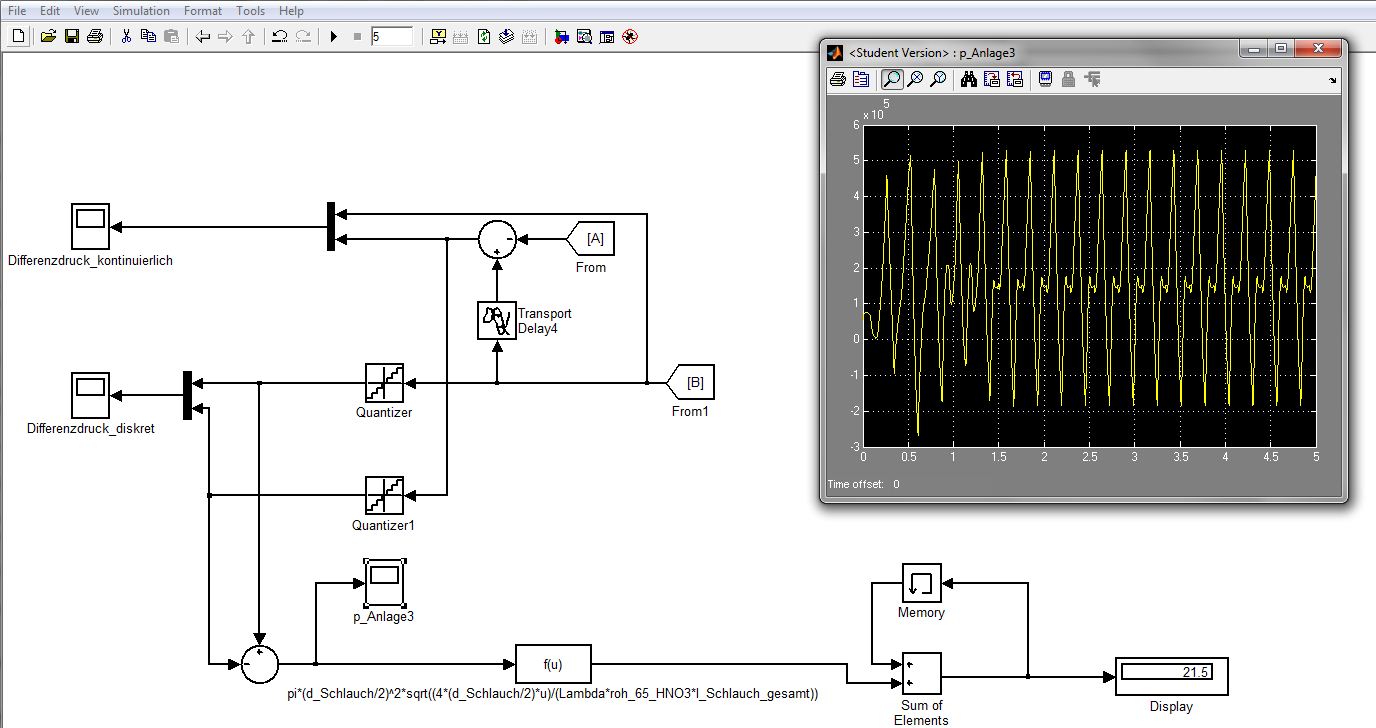Click the simulation stop time field

pos(391,37)
